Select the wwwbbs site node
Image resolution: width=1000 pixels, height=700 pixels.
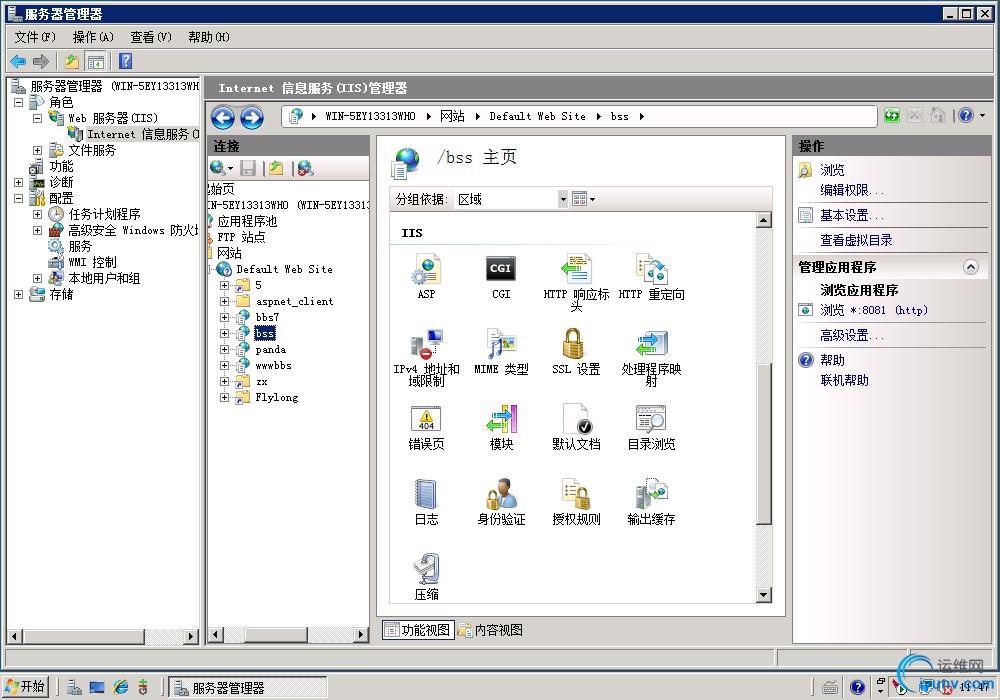pyautogui.click(x=274, y=366)
